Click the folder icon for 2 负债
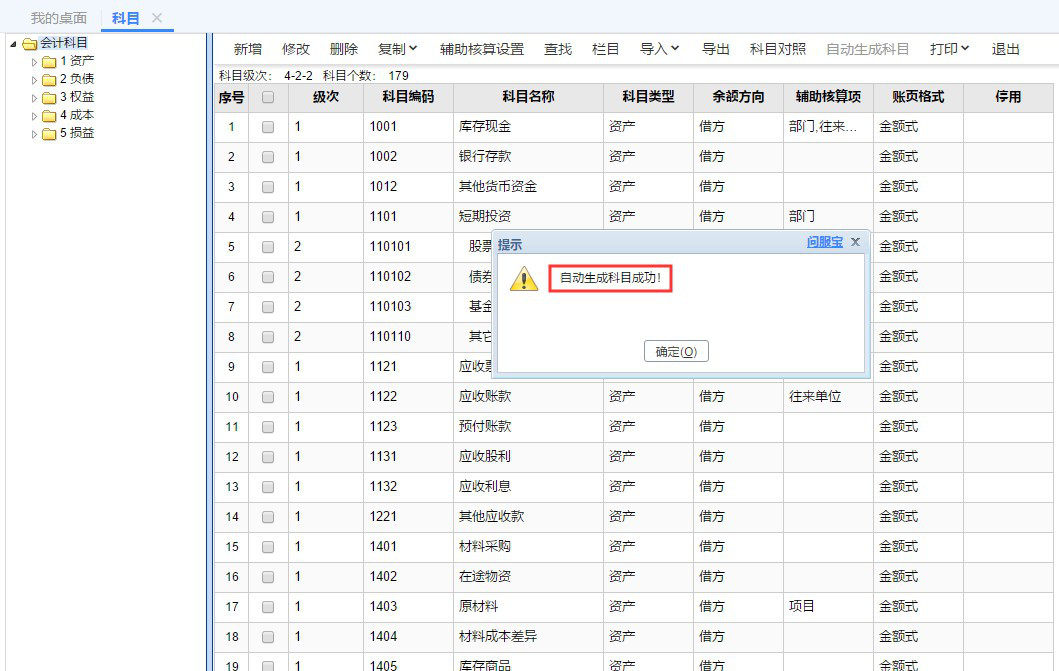Viewport: 1059px width, 671px height. tap(49, 80)
